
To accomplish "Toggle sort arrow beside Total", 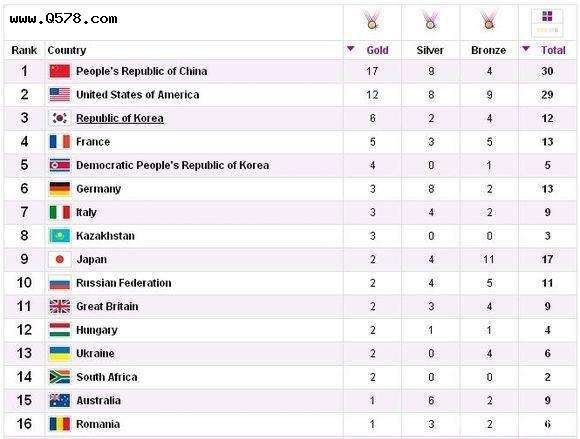I will point(525,49).
